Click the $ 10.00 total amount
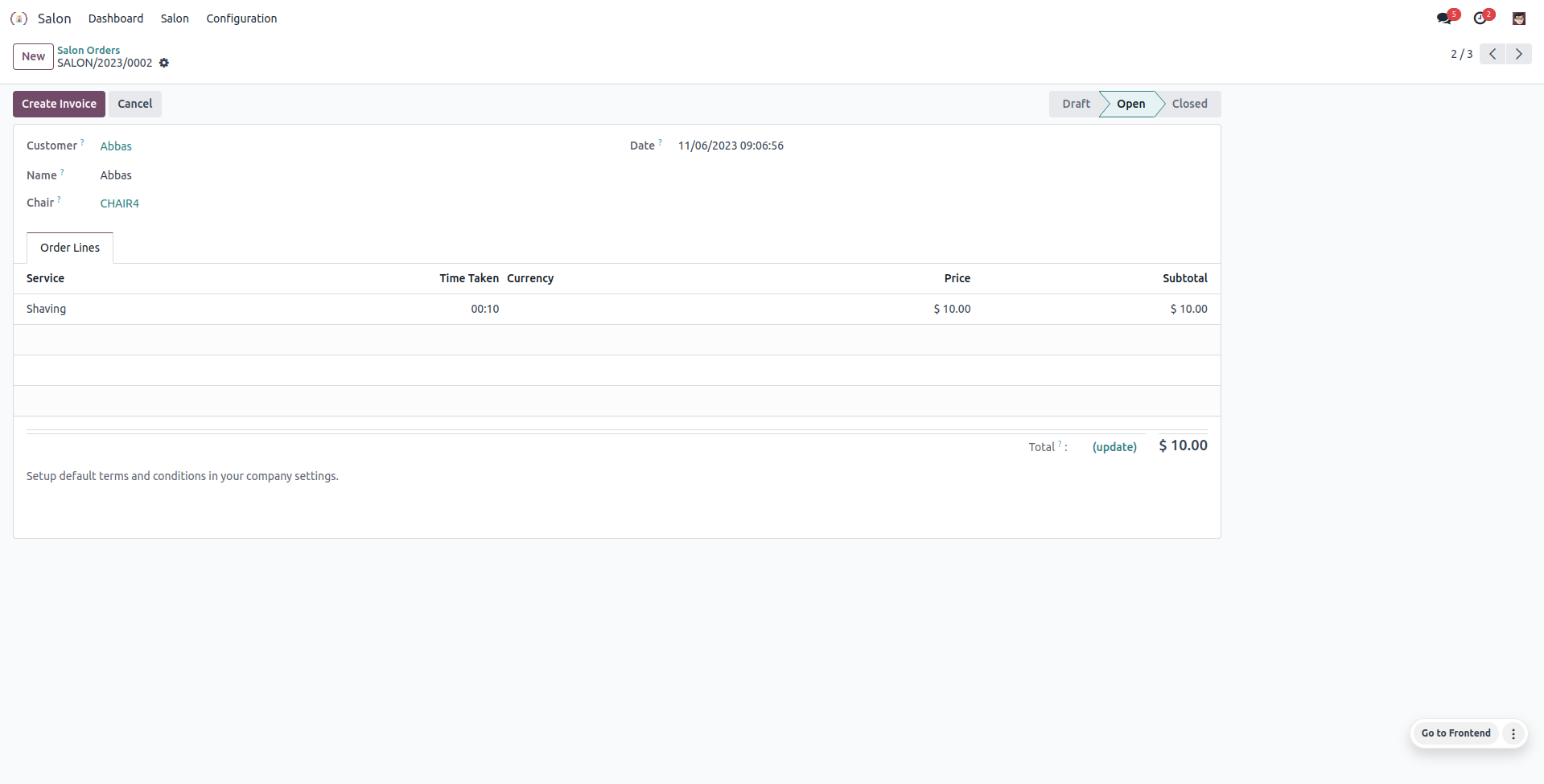 click(1183, 445)
